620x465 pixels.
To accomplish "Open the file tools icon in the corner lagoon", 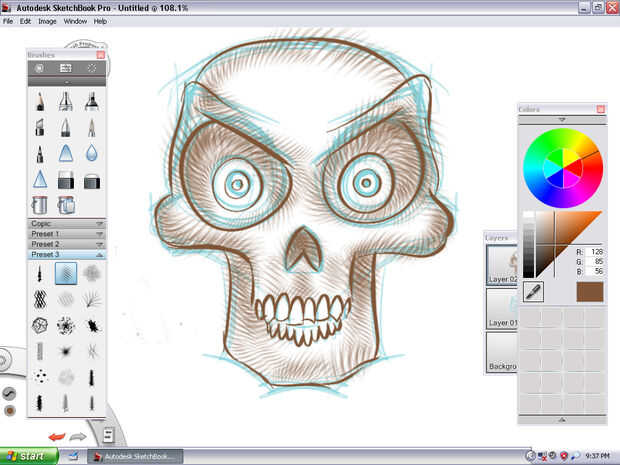I will pos(108,435).
